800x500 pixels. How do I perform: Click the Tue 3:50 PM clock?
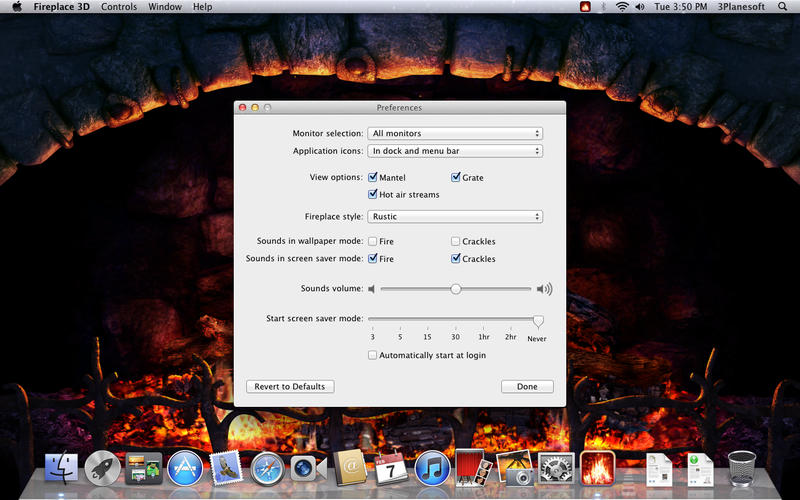pos(681,7)
